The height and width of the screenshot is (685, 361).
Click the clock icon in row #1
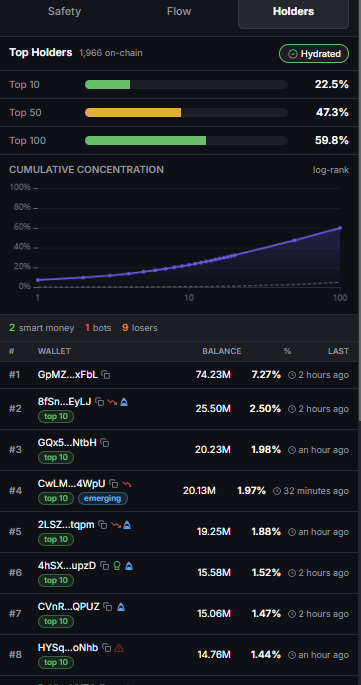[292, 375]
